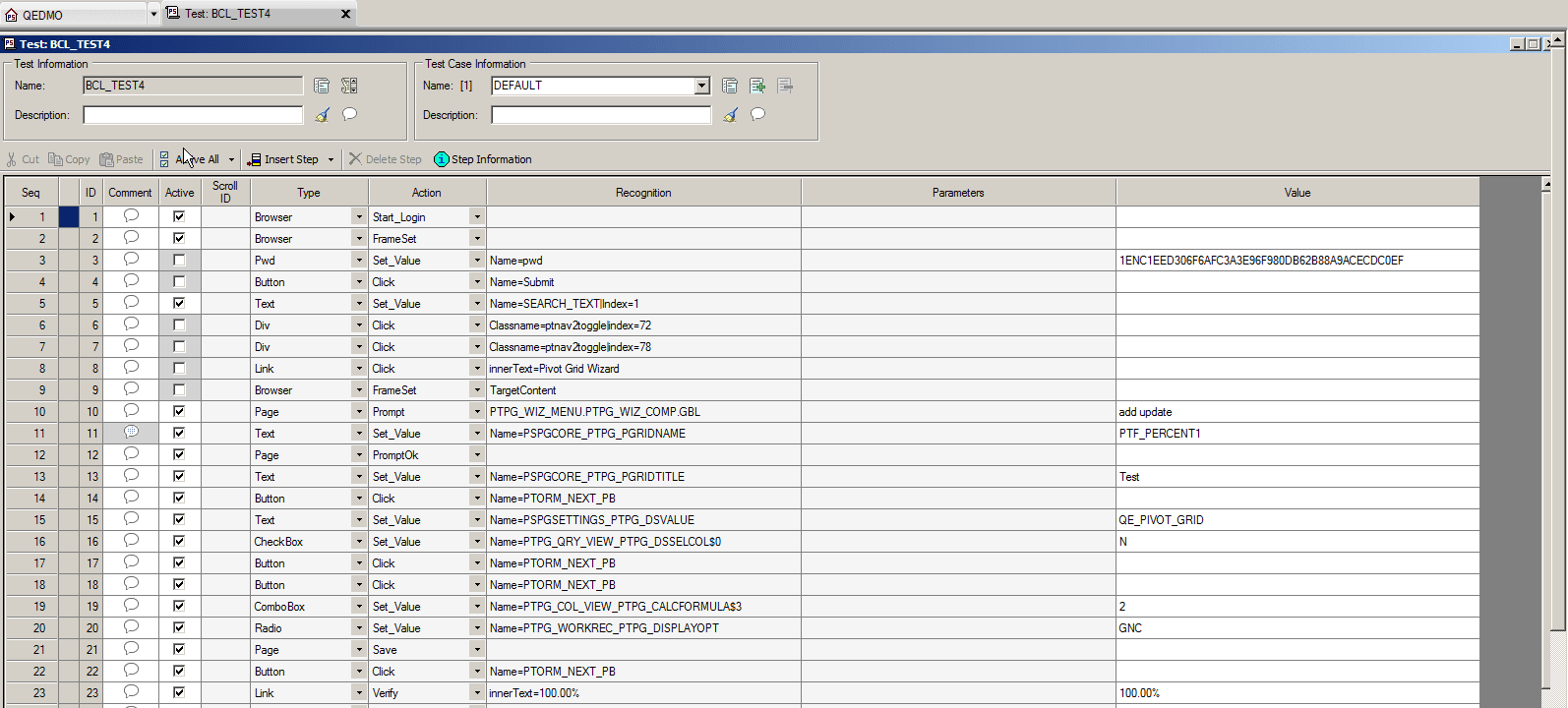Uncheck Active for step 5 SEARCH_TEXT
Viewport: 1568px width, 708px height.
(179, 303)
